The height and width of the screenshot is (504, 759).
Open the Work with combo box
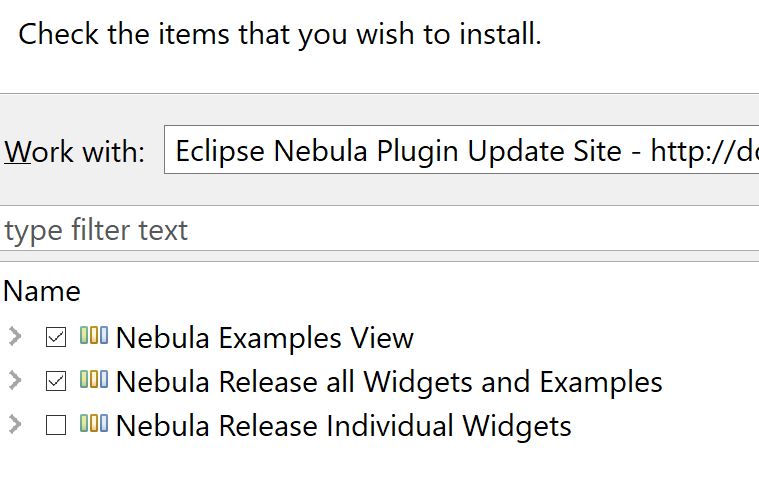click(460, 151)
